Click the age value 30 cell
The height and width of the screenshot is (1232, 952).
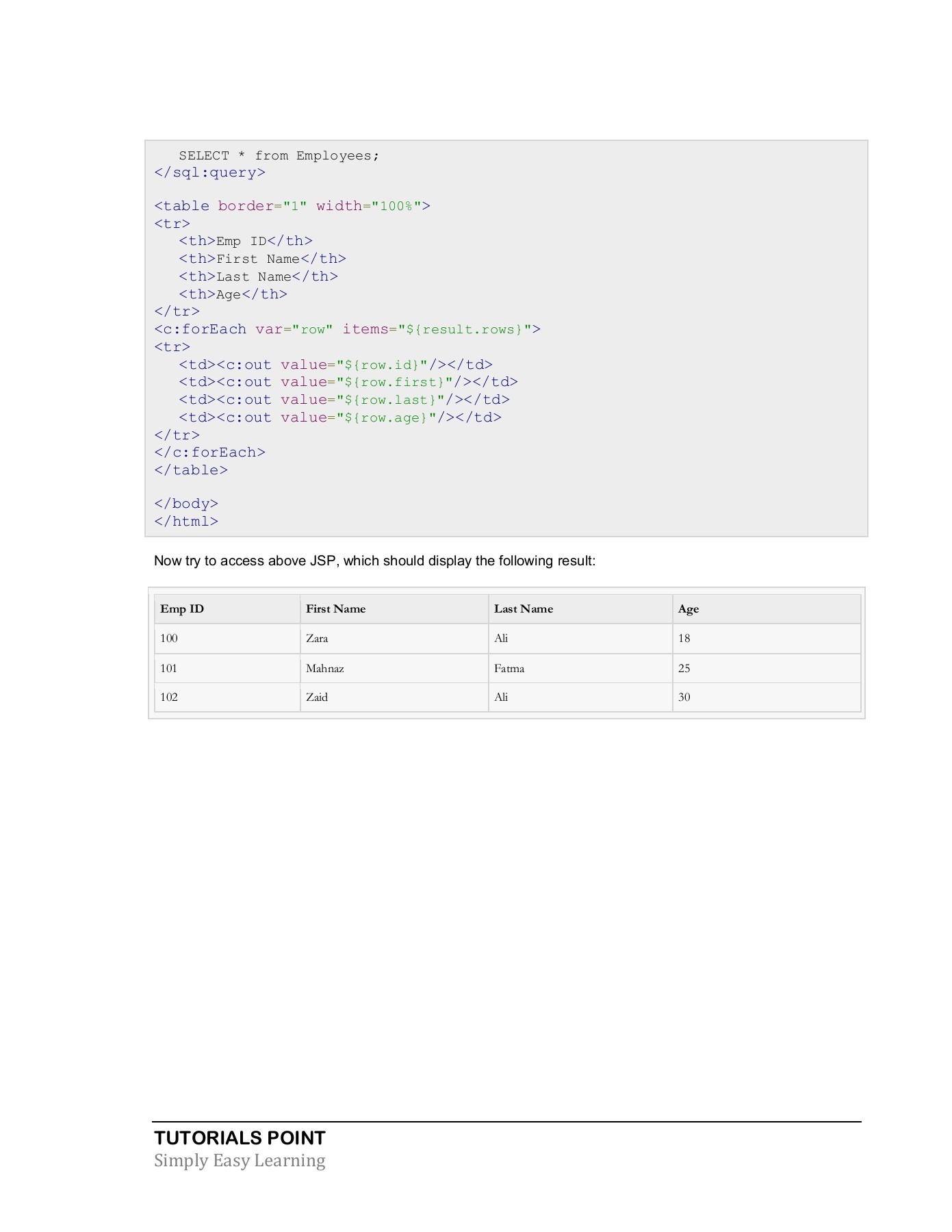pos(684,697)
